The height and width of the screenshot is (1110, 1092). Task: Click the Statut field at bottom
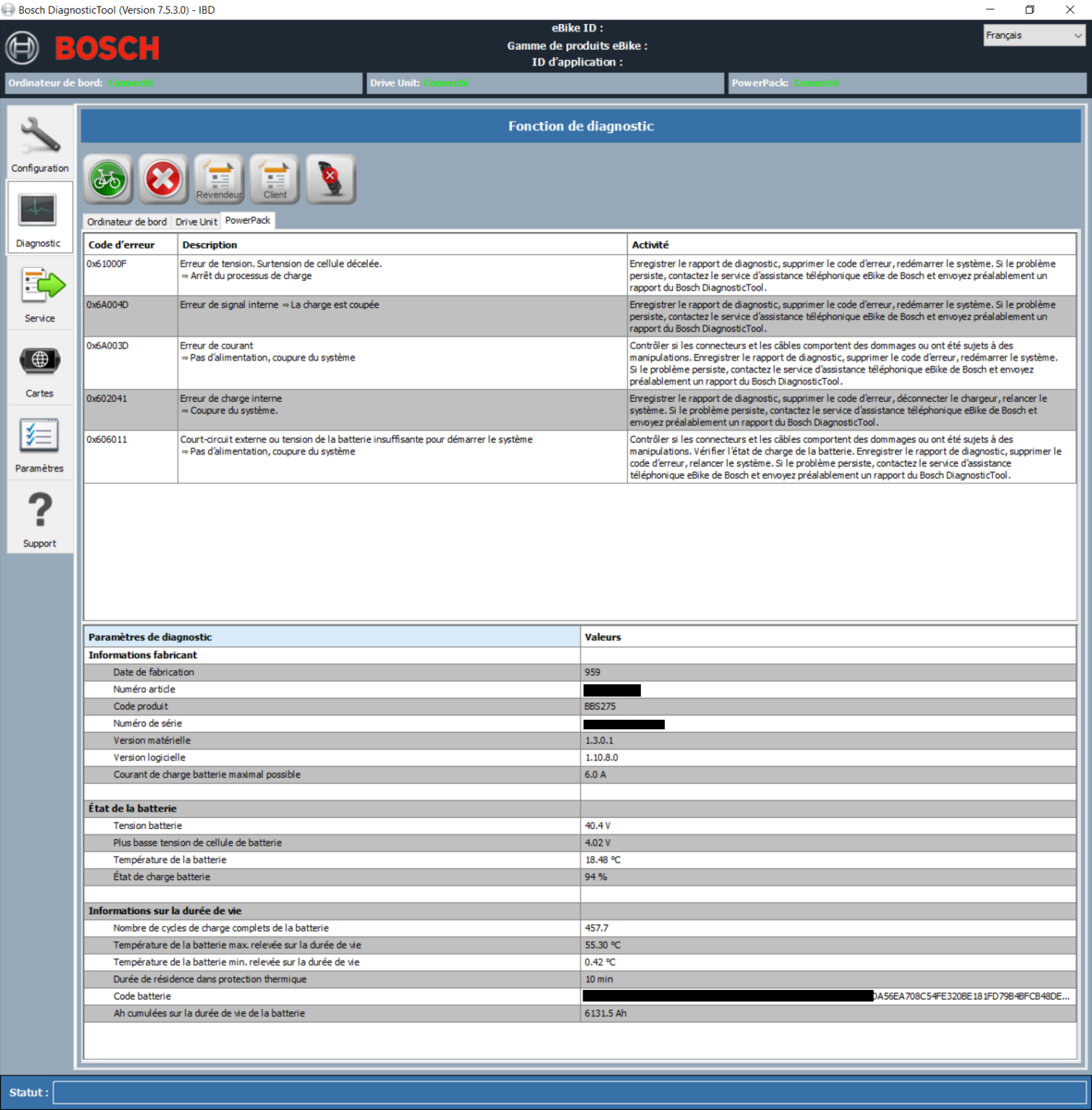click(x=570, y=1093)
